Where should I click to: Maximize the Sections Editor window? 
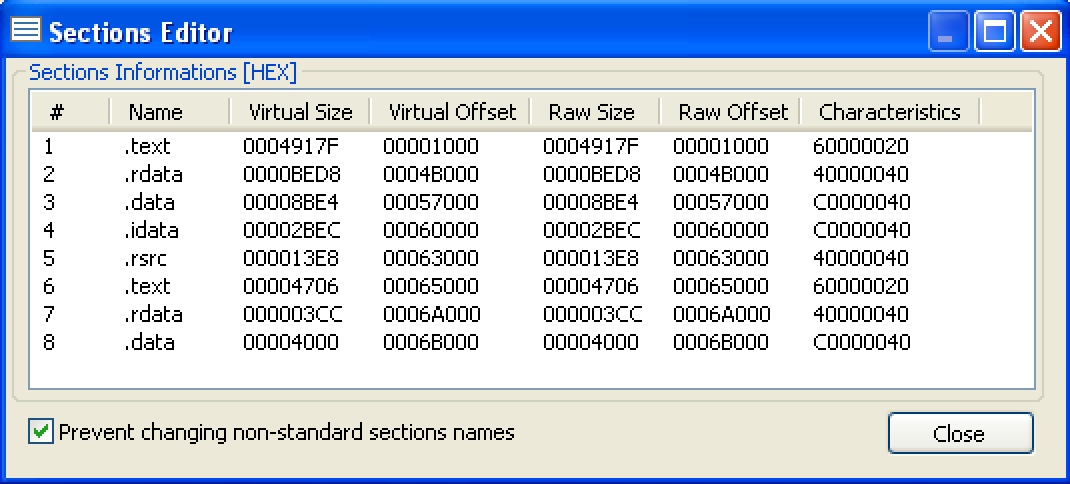pyautogui.click(x=995, y=32)
